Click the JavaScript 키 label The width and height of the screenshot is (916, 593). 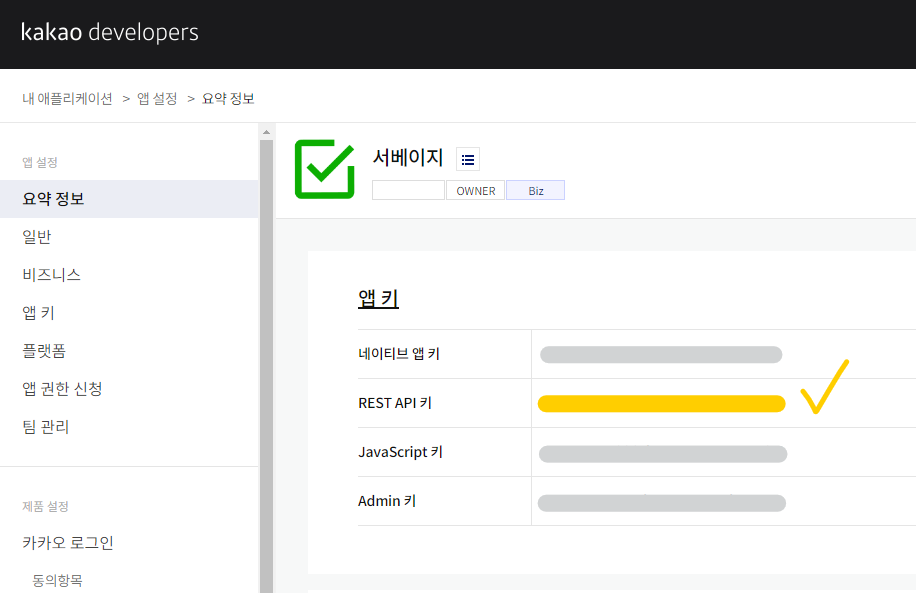(x=401, y=452)
